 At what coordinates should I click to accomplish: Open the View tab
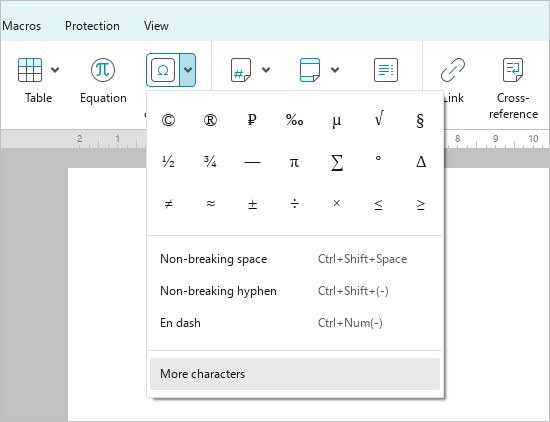click(156, 26)
